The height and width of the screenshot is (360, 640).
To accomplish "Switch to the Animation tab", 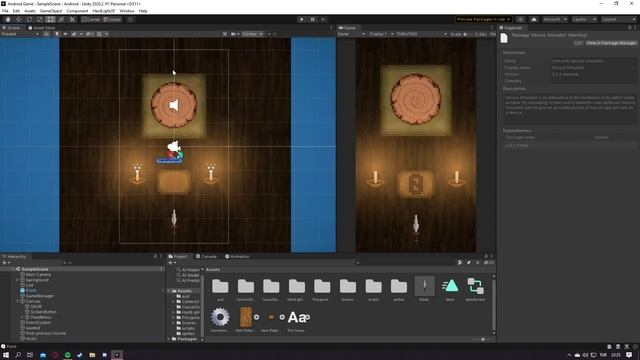I will point(237,256).
